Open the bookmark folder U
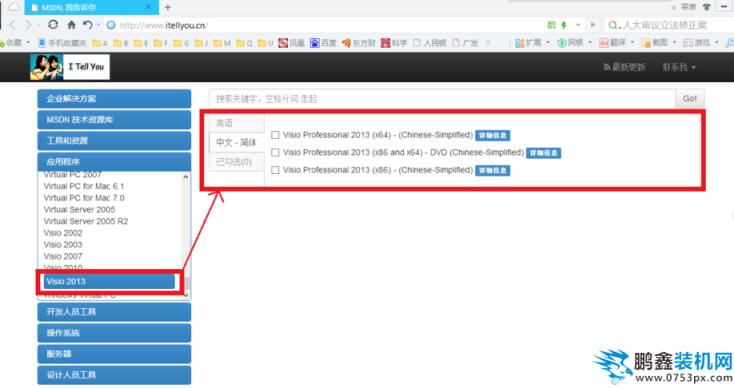 [265, 43]
